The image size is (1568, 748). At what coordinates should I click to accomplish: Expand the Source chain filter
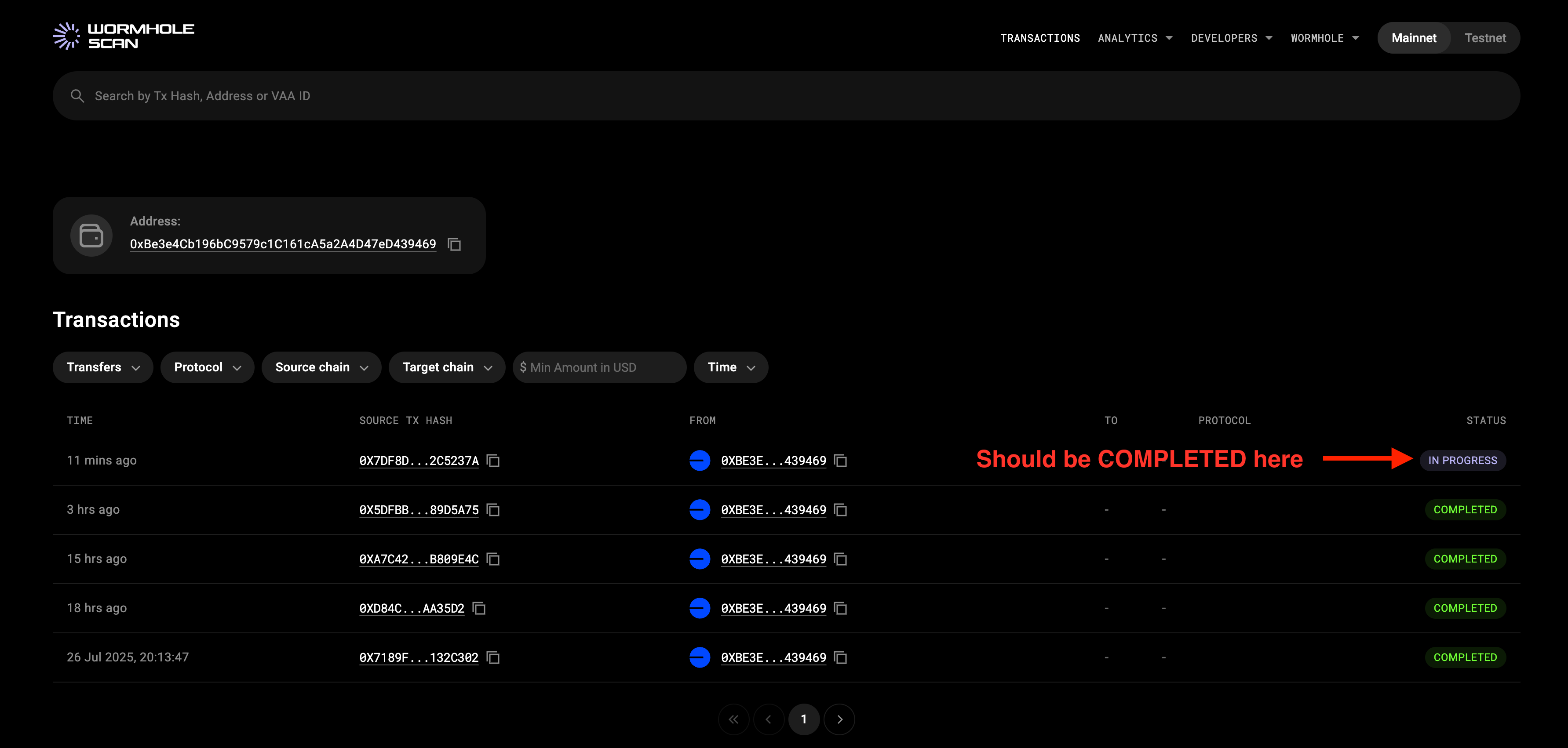point(321,367)
